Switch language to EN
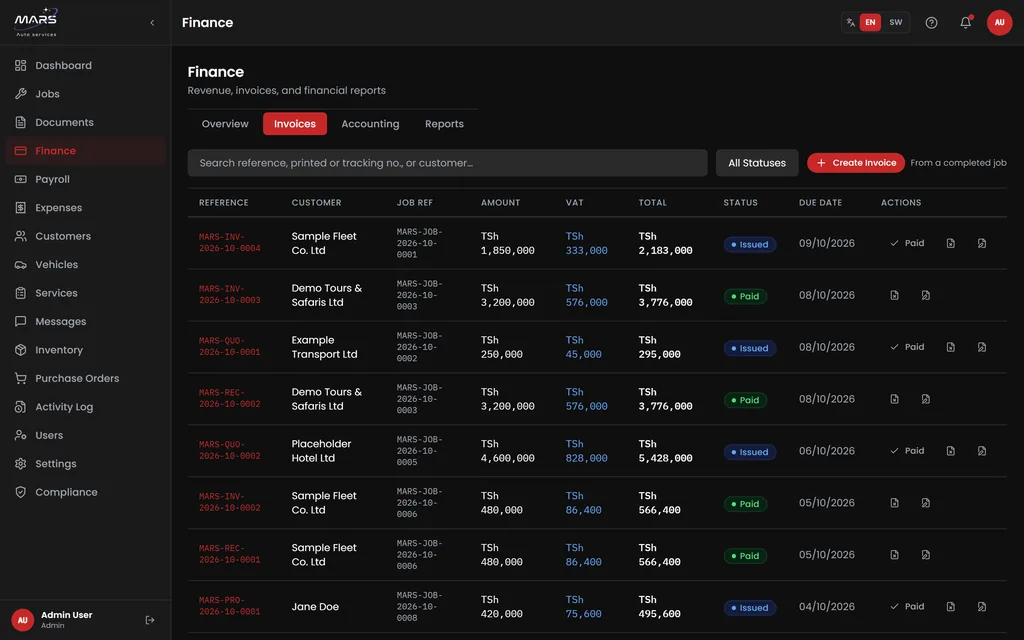The image size is (1024, 640). tap(870, 22)
